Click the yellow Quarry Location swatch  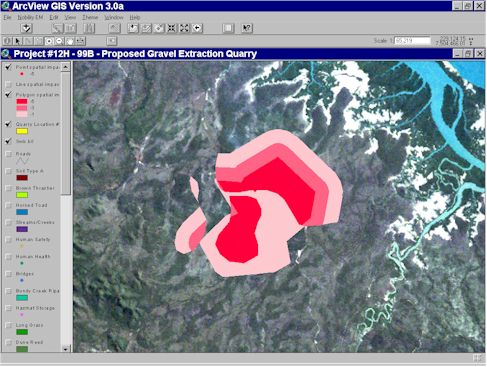[22, 131]
